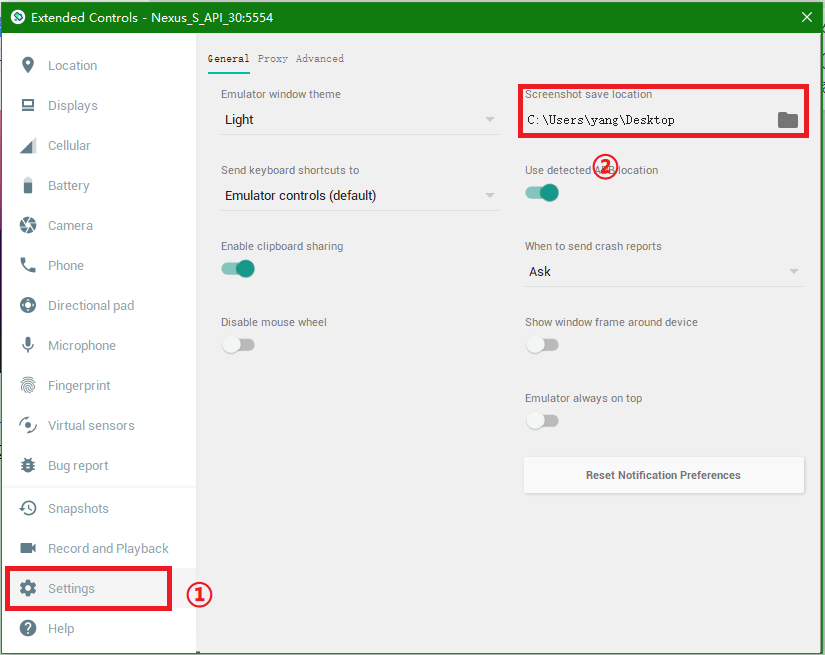Open Send keyboard shortcuts to dropdown
The width and height of the screenshot is (825, 655).
(x=360, y=196)
